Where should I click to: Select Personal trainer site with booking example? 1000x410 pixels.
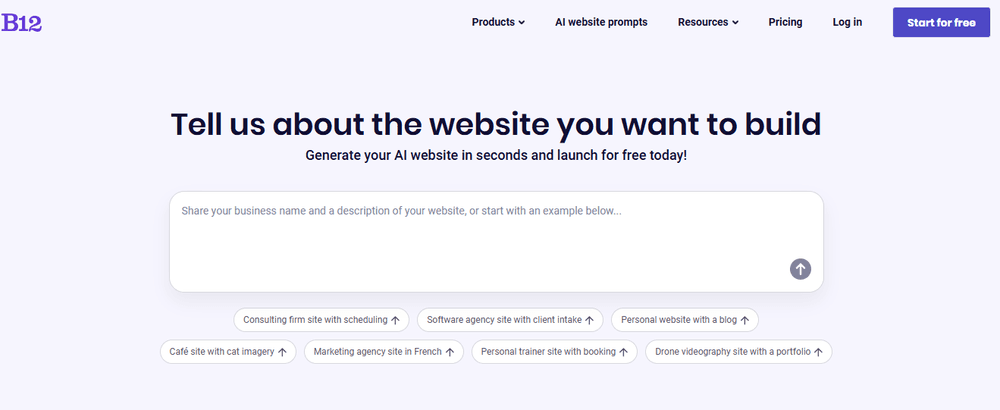548,352
